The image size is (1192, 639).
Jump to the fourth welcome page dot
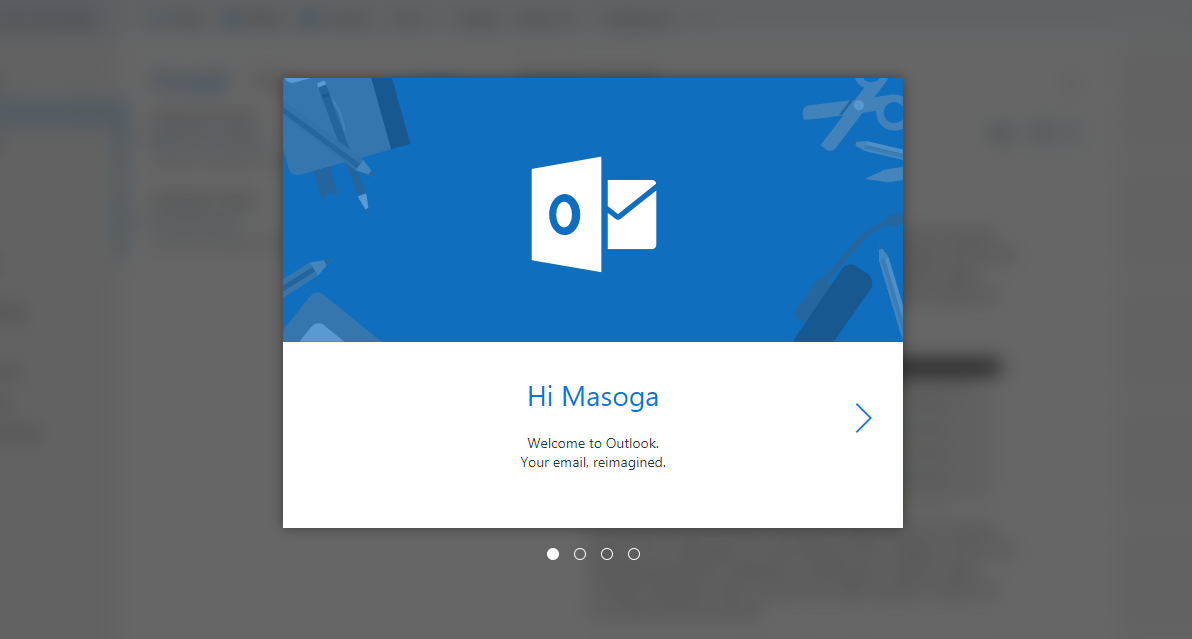(634, 554)
